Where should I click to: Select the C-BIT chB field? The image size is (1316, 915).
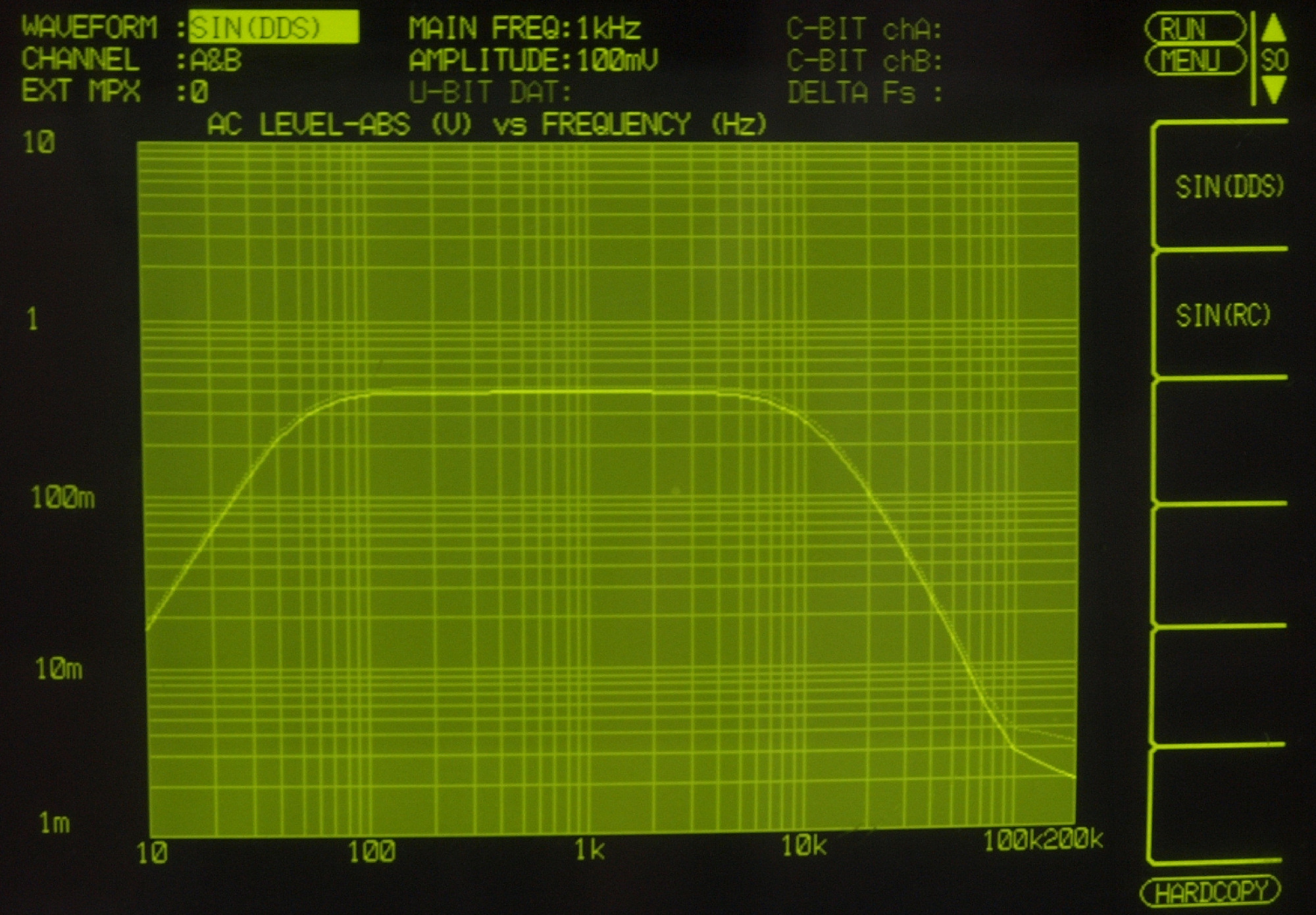(x=864, y=61)
